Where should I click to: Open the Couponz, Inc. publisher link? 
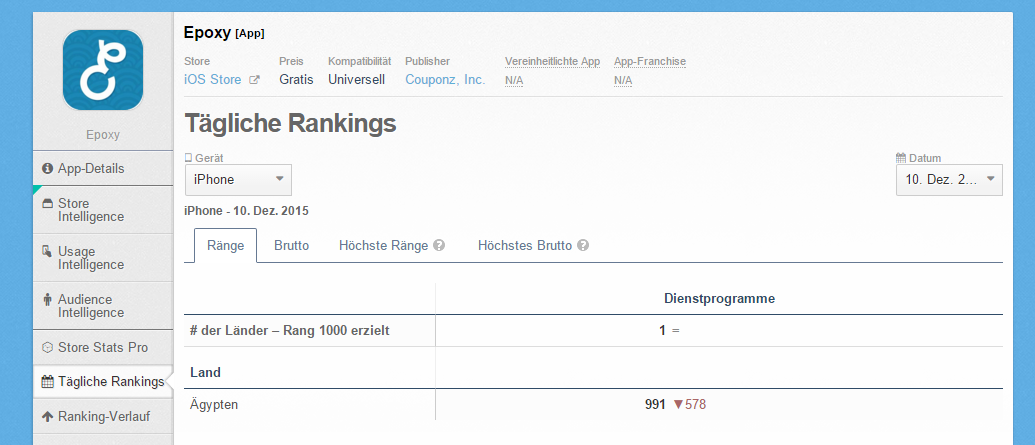(445, 80)
